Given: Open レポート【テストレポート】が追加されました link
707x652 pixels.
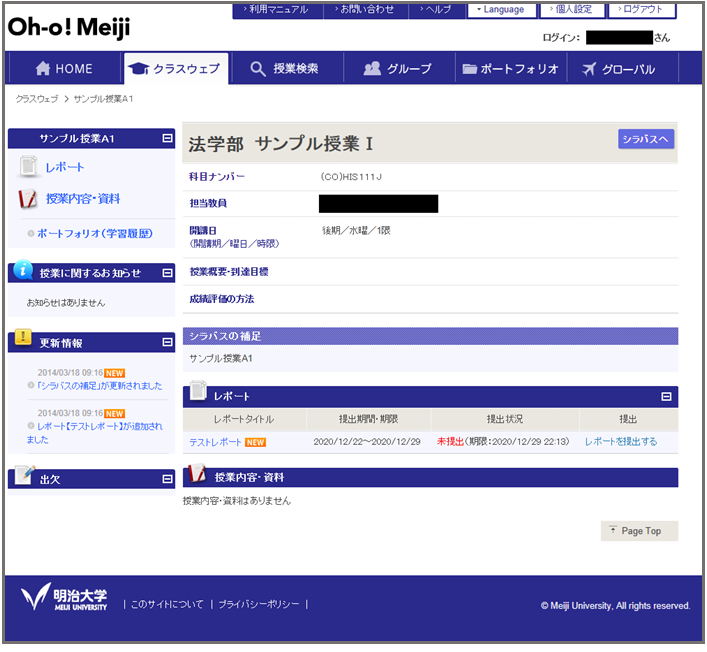Looking at the screenshot, I should click(x=95, y=433).
